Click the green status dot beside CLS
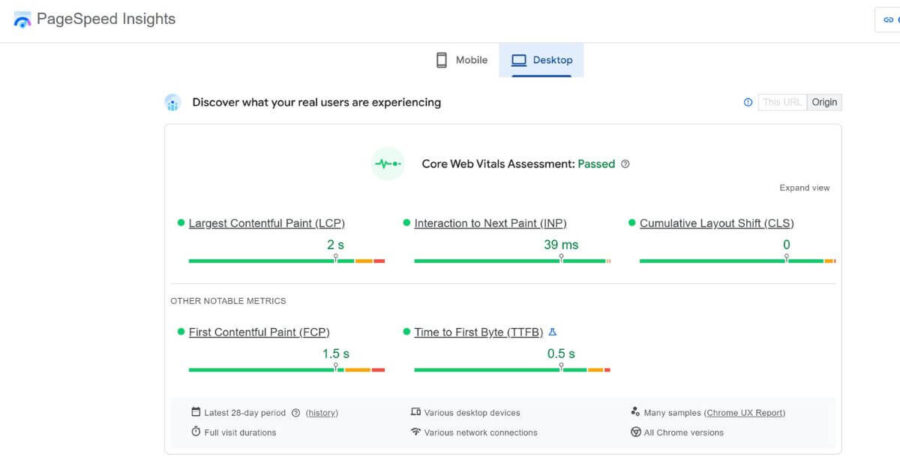900x473 pixels. tap(632, 223)
